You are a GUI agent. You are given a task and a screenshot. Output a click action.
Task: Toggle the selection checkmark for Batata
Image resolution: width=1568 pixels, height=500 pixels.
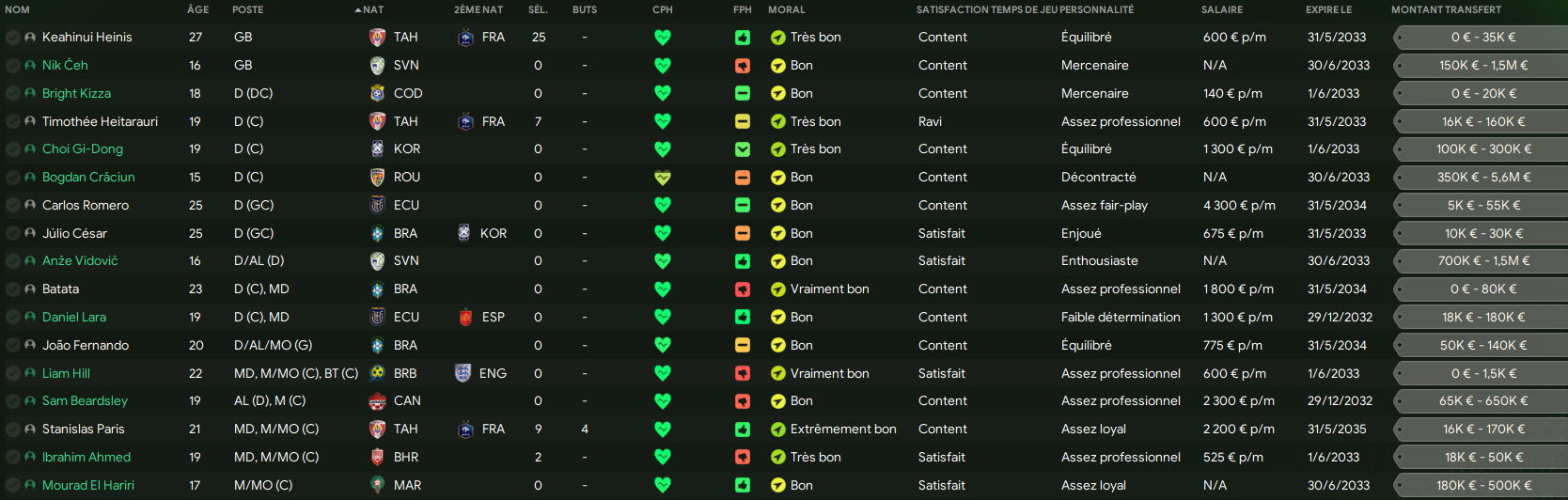click(x=13, y=289)
